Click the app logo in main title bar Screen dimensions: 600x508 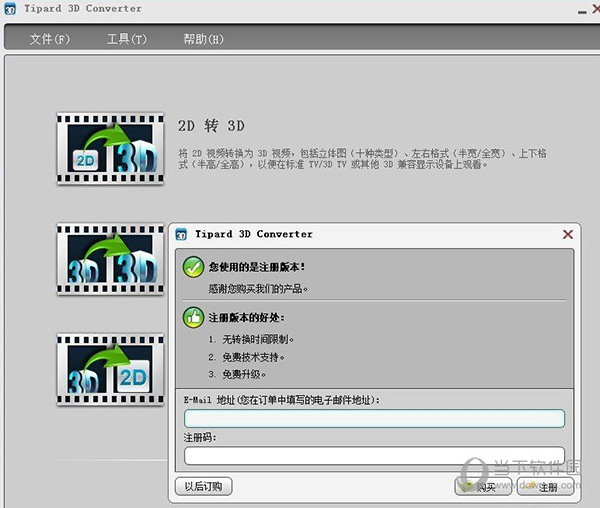10,9
